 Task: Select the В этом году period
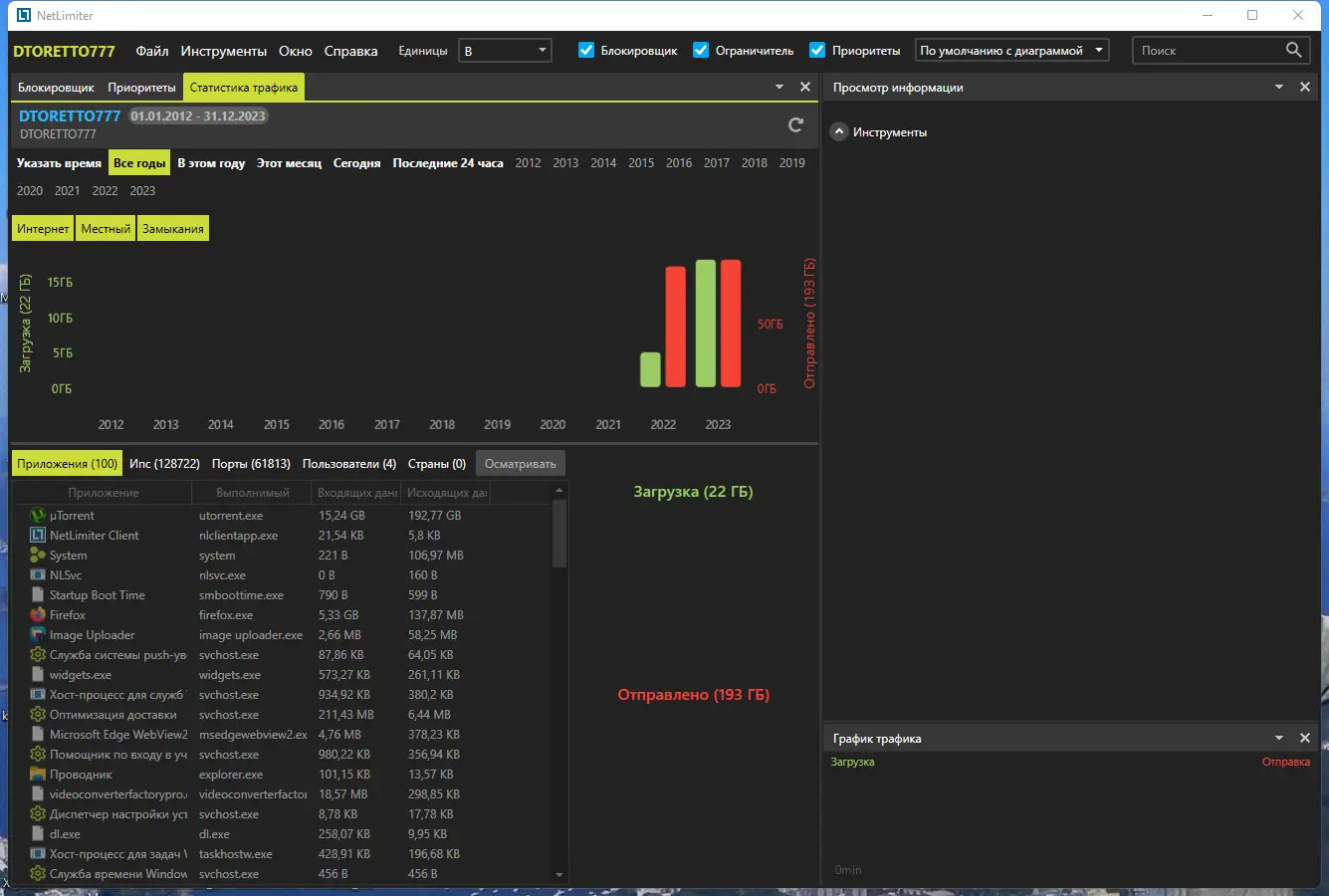pyautogui.click(x=211, y=163)
